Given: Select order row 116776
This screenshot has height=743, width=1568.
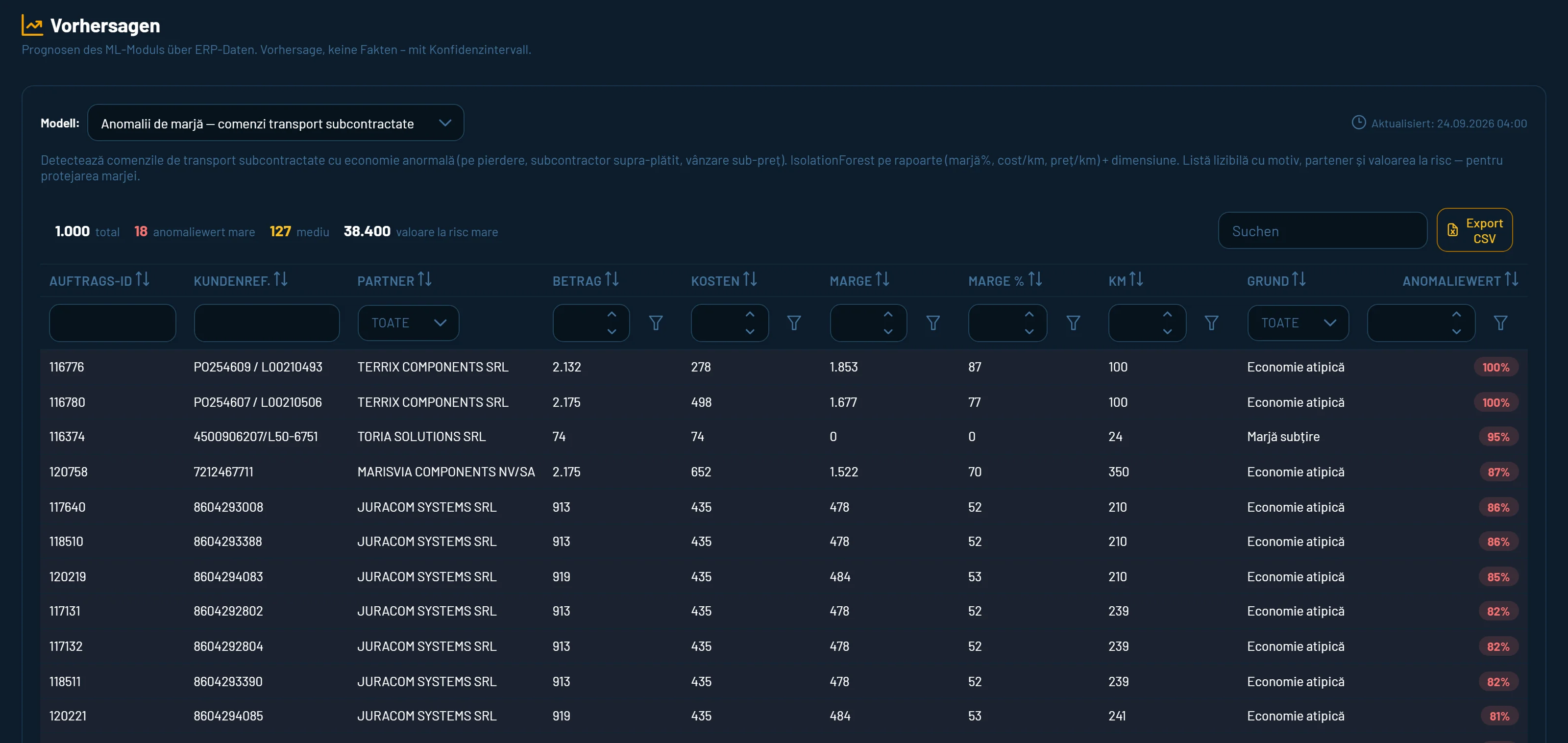Looking at the screenshot, I should click(784, 367).
